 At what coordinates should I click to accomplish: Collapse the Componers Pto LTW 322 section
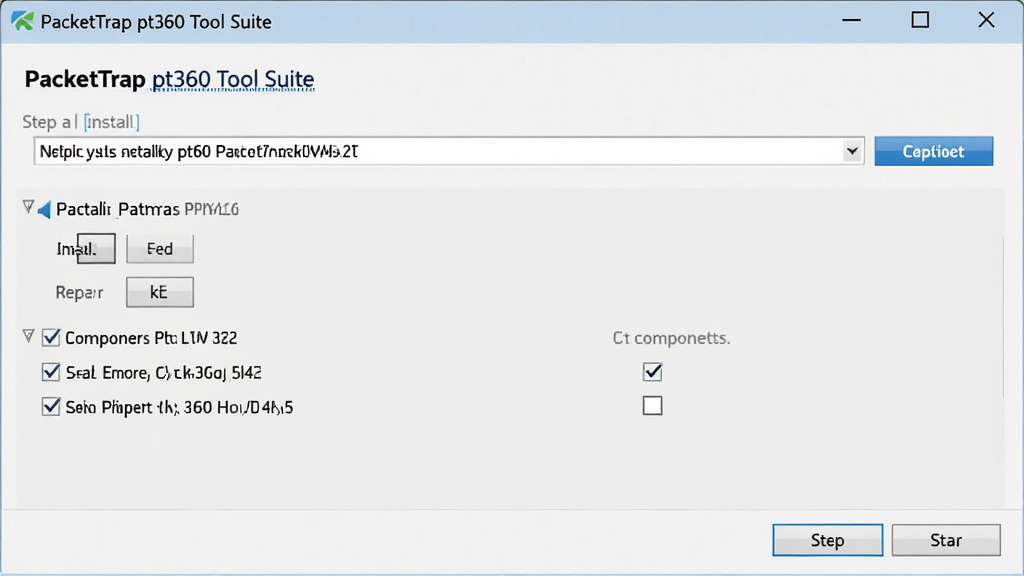coord(28,336)
